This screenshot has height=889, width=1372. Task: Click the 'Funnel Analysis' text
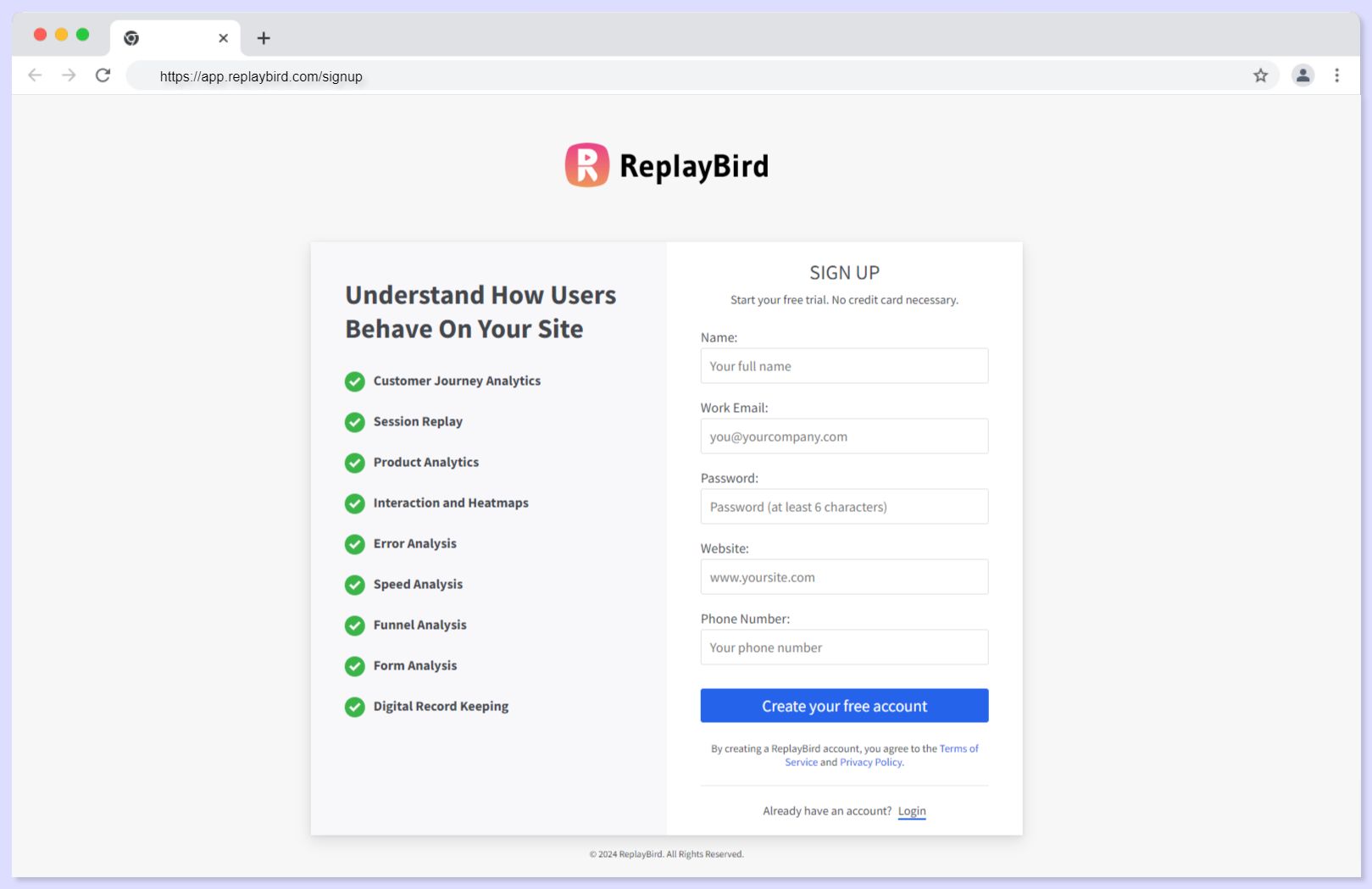pyautogui.click(x=420, y=625)
